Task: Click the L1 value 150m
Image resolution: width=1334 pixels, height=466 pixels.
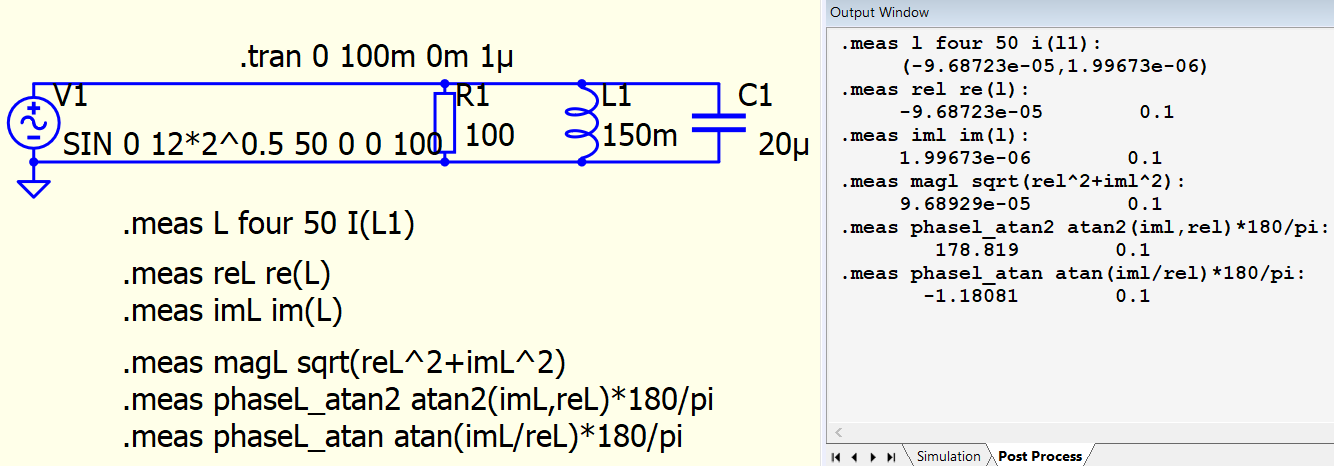Action: [640, 134]
